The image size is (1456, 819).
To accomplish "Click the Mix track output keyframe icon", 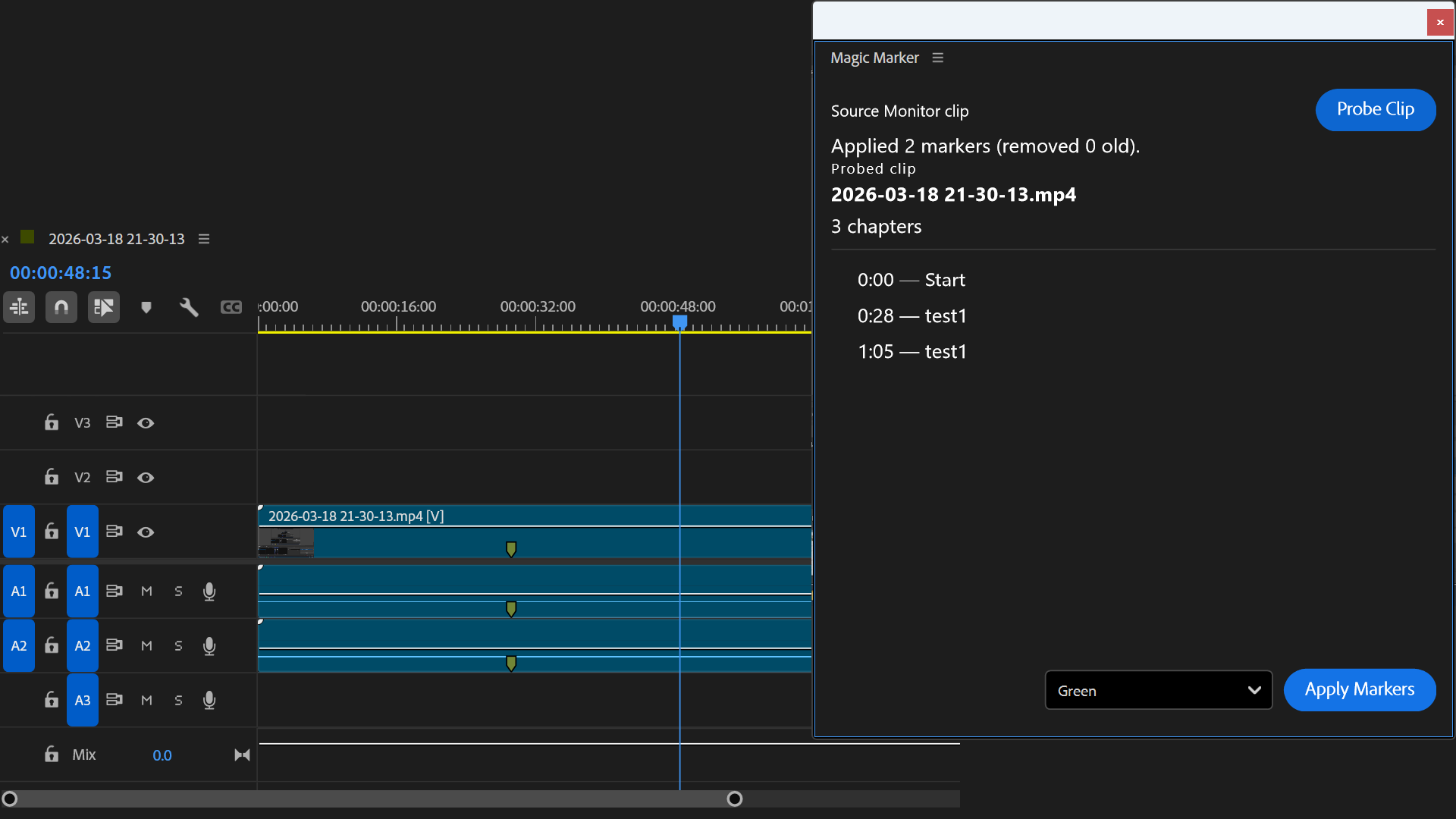I will click(x=242, y=755).
